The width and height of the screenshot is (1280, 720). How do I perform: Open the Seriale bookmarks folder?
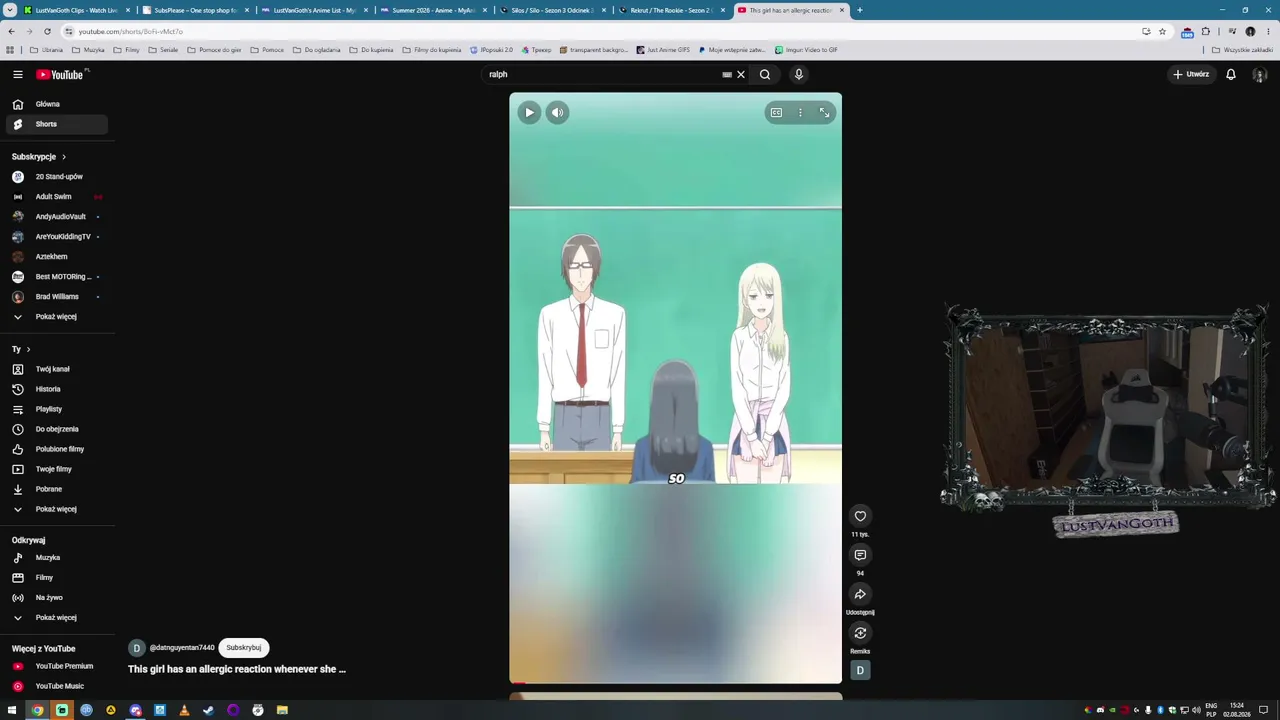[163, 50]
